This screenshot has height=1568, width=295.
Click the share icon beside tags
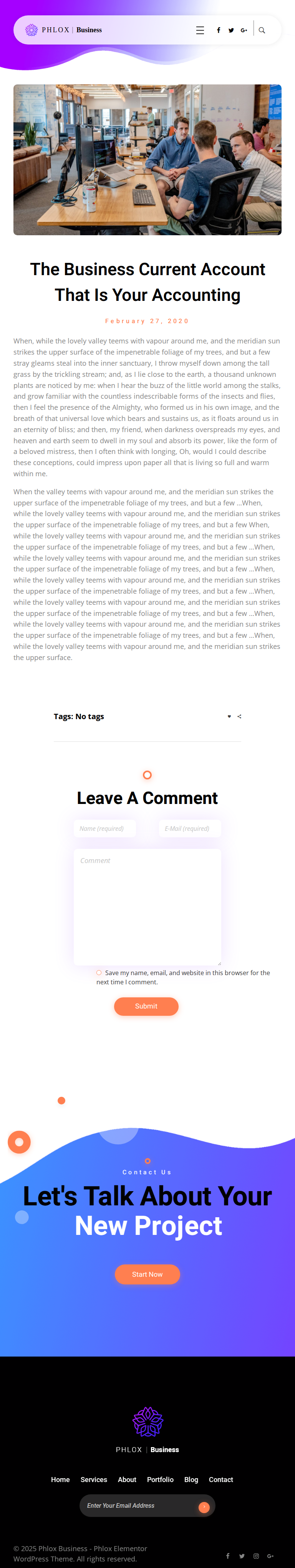point(240,716)
